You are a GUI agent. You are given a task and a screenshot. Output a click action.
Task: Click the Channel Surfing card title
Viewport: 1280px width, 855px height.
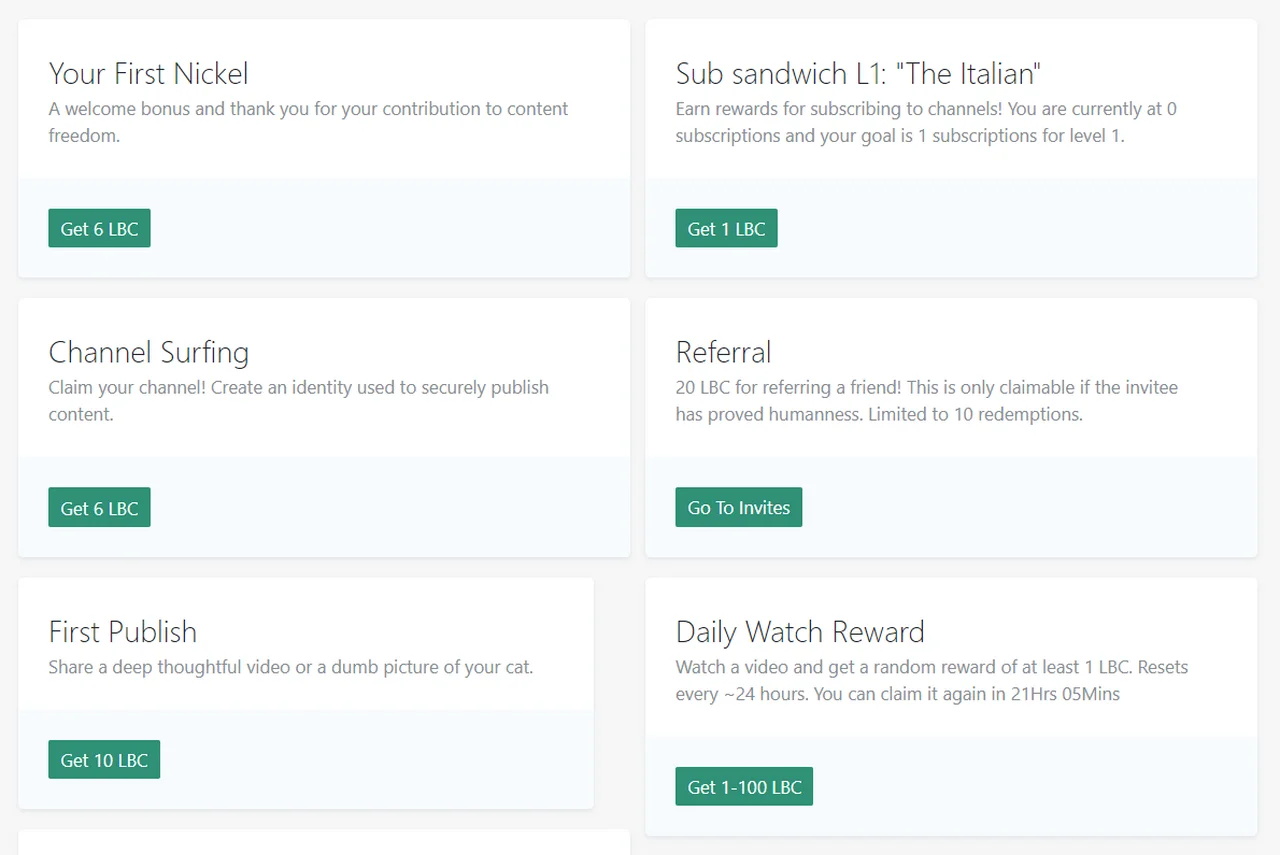(x=148, y=352)
